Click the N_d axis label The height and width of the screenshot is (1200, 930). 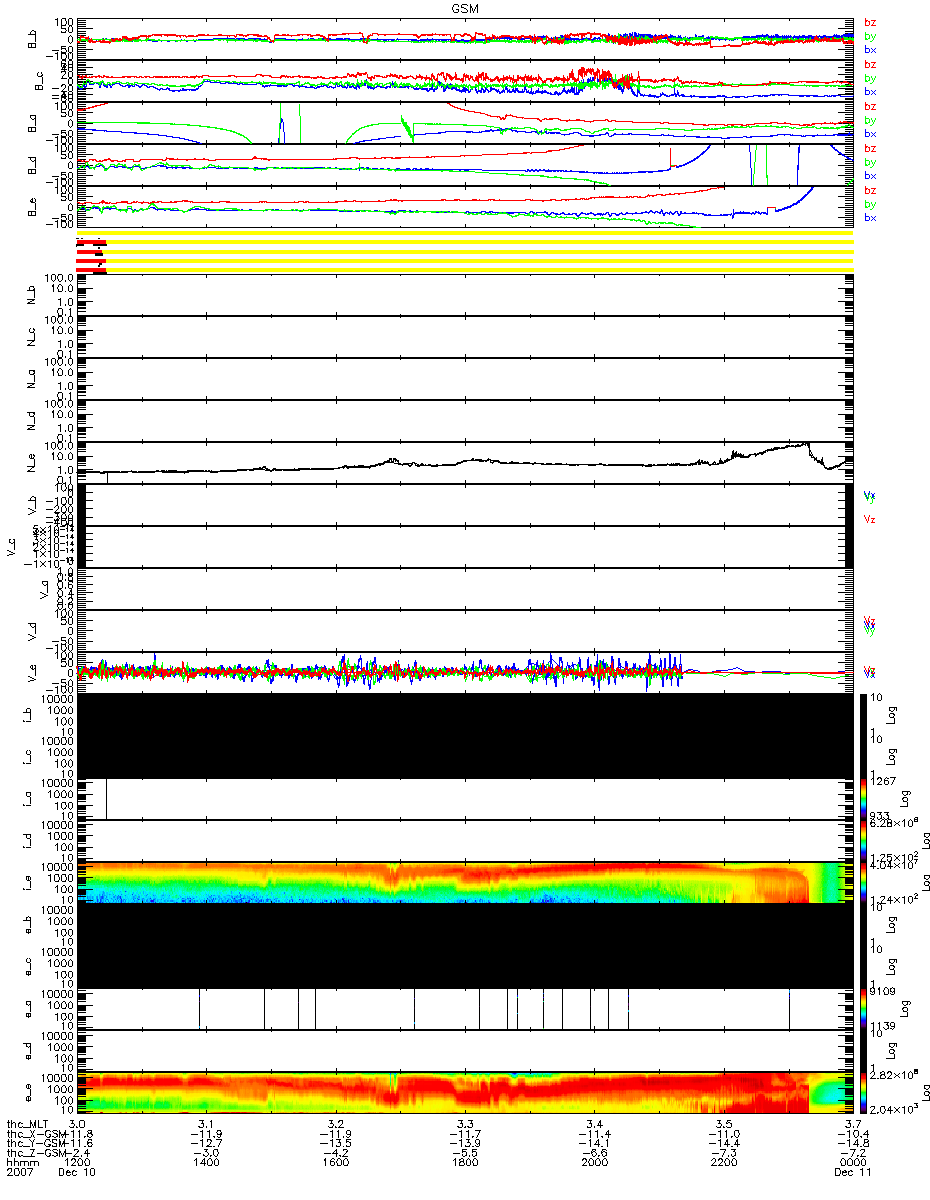[x=29, y=421]
